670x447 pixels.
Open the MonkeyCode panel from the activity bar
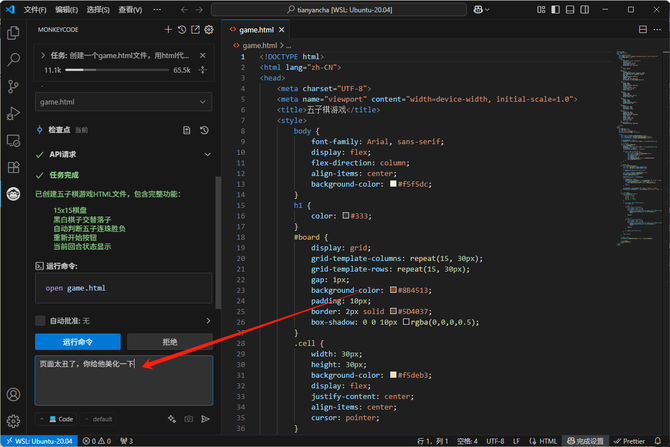14,194
